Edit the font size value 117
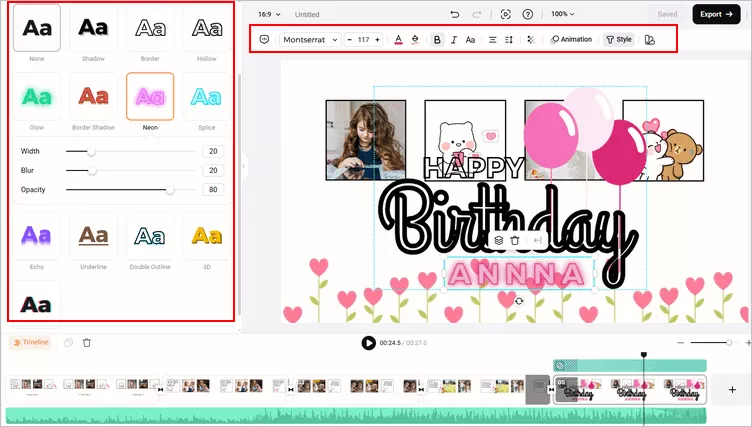This screenshot has width=752, height=427. click(364, 39)
